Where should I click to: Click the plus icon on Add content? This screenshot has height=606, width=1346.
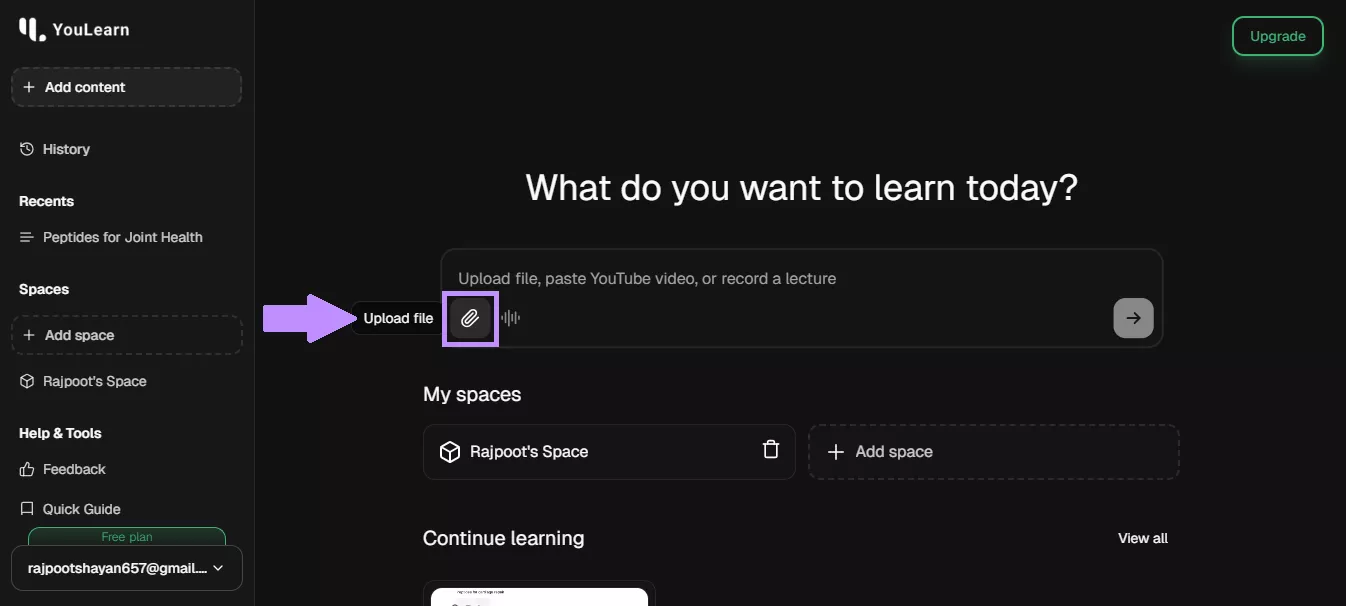click(x=30, y=87)
